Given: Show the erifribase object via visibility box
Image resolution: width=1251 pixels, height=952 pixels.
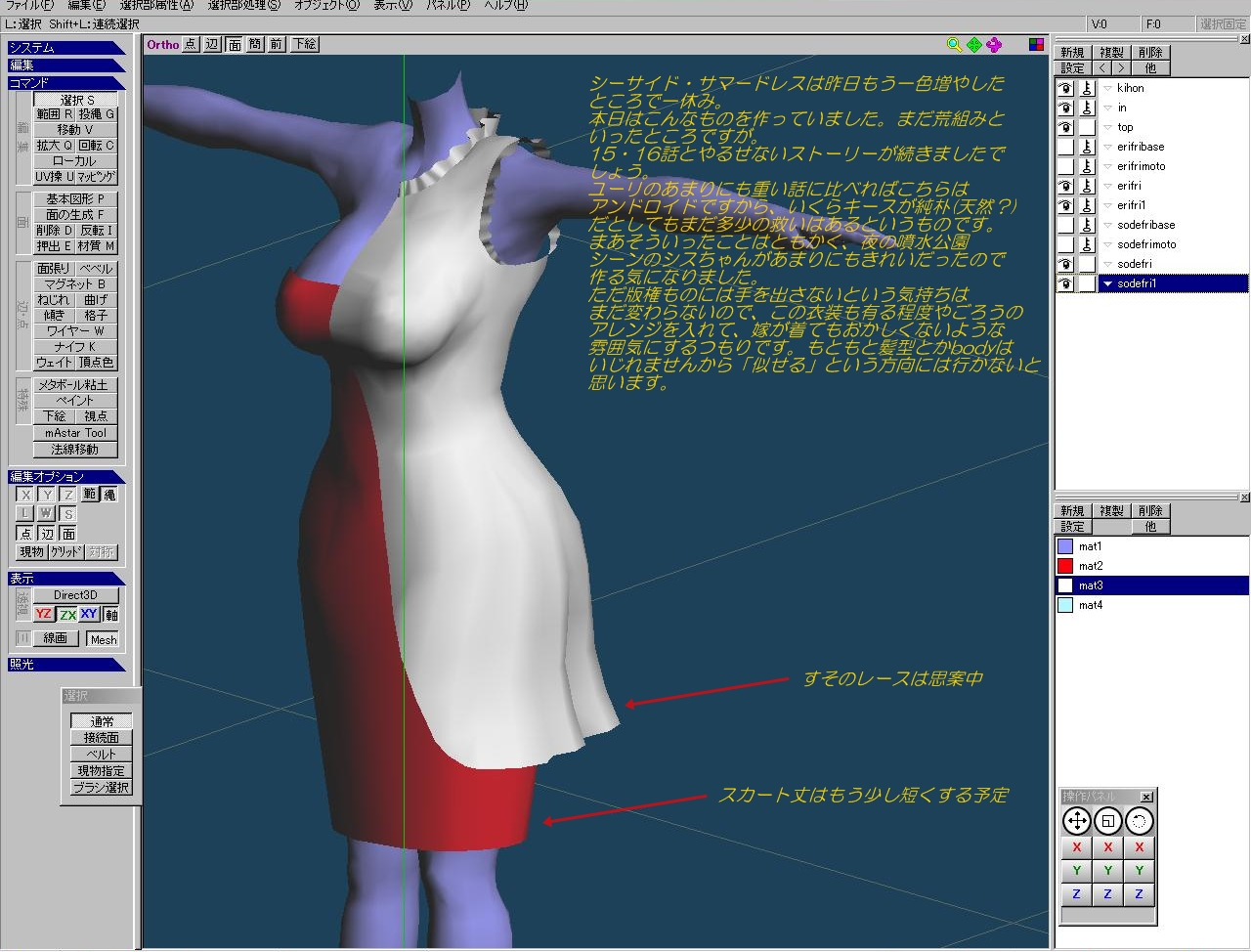Looking at the screenshot, I should (x=1065, y=147).
